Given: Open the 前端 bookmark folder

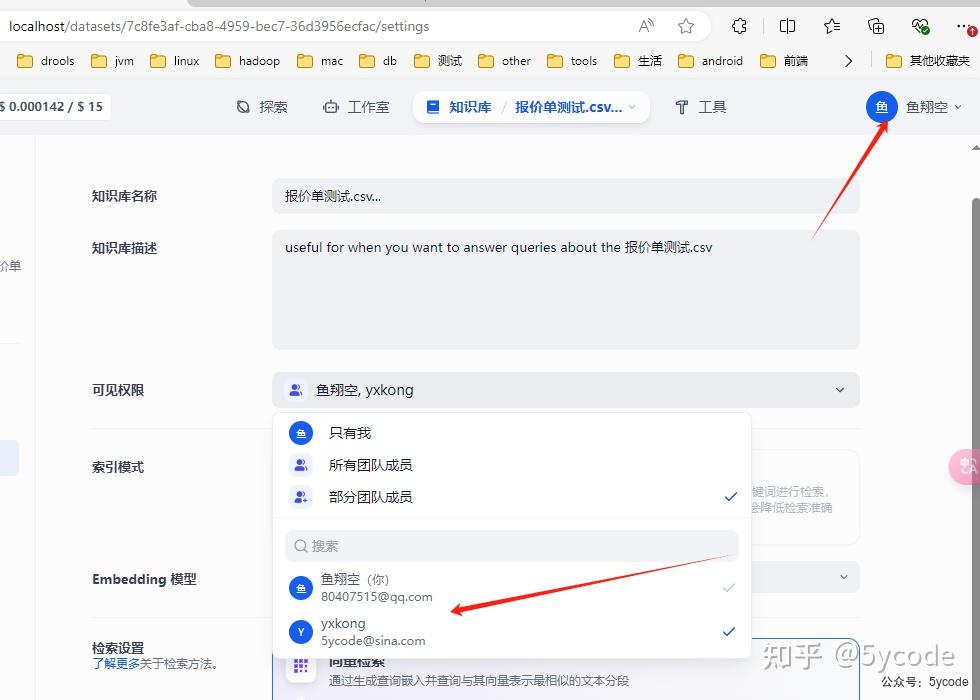Looking at the screenshot, I should (x=784, y=61).
